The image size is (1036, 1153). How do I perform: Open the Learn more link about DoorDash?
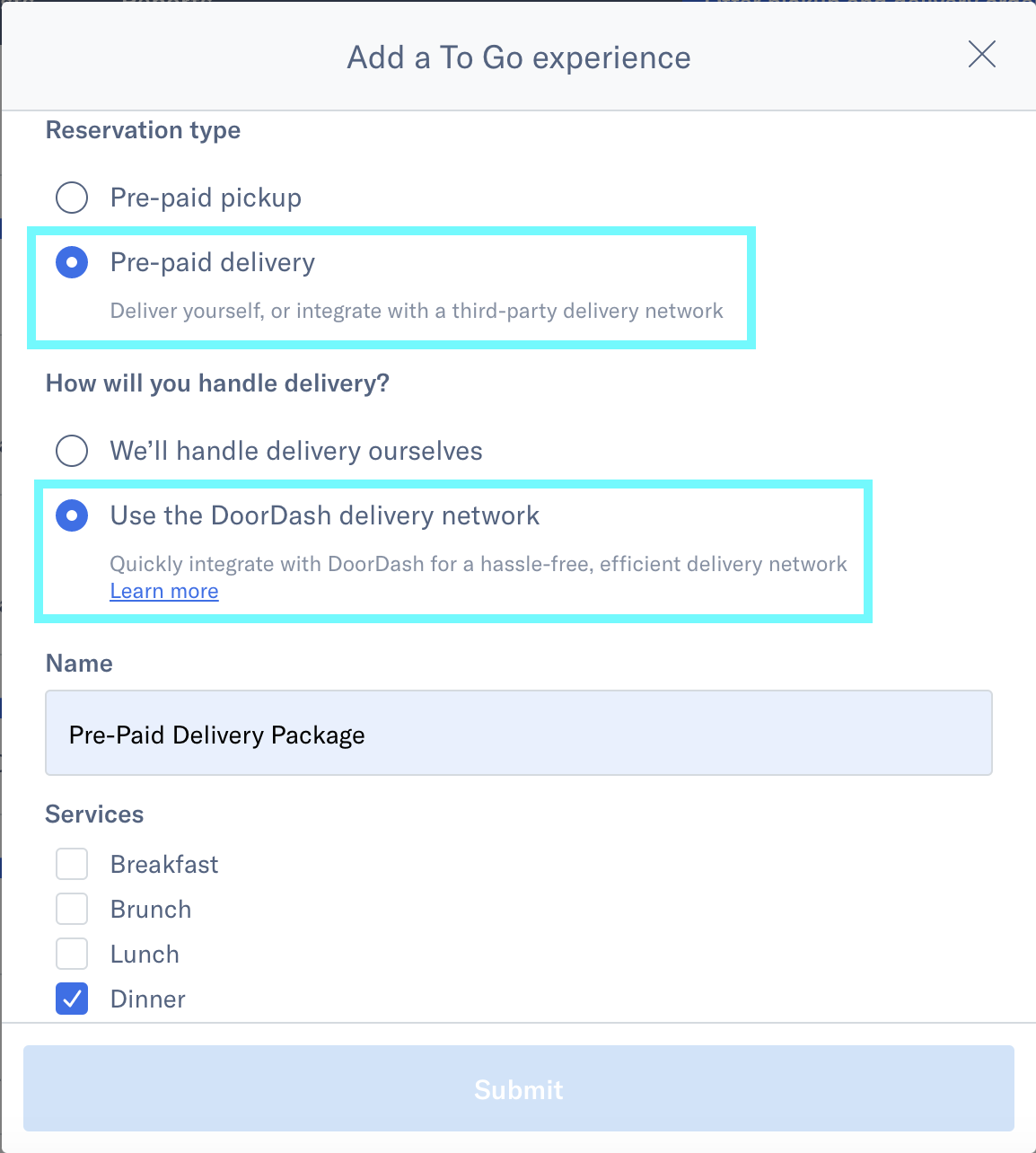[x=163, y=591]
